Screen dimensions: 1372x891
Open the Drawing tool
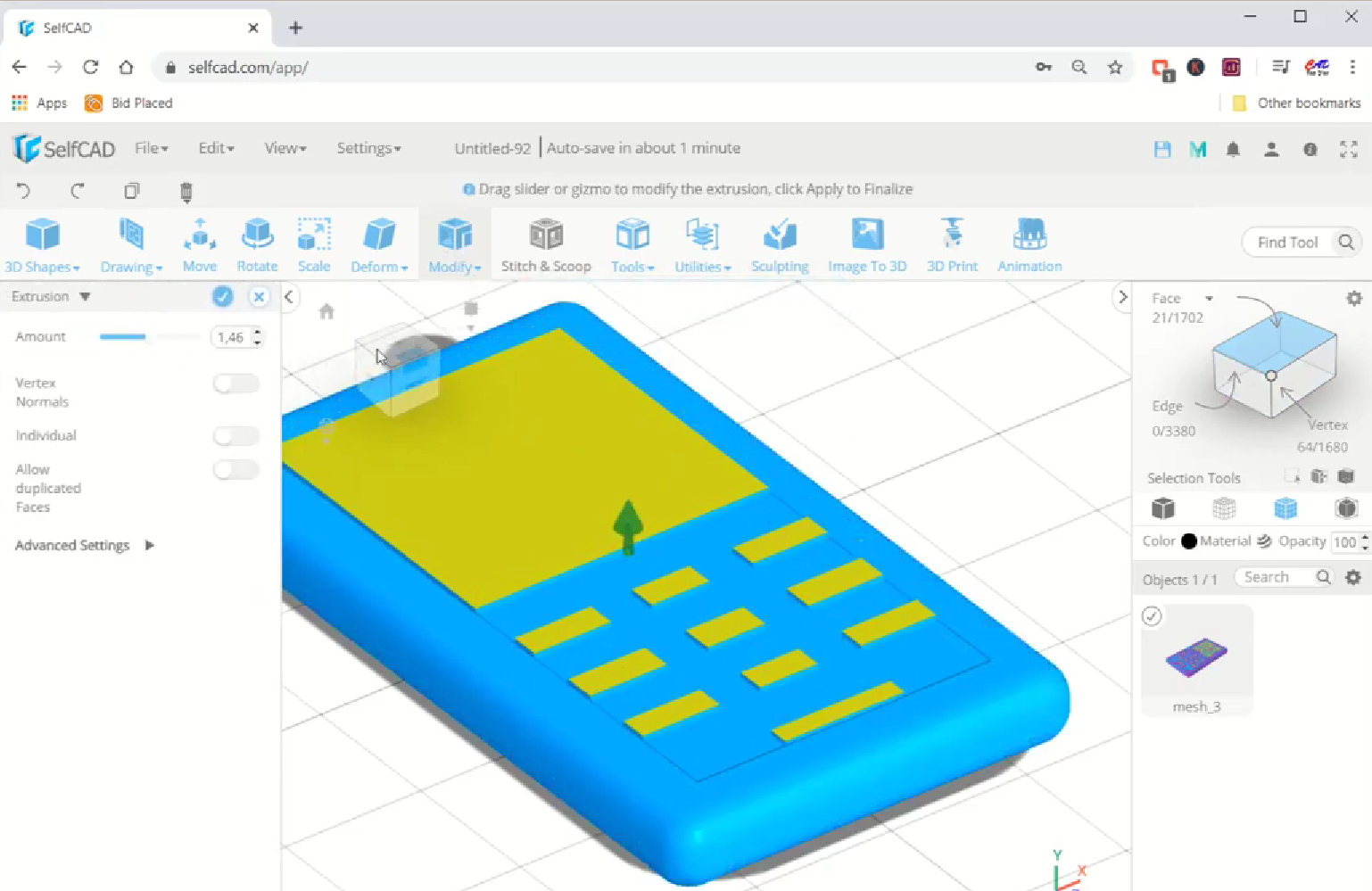click(x=131, y=244)
